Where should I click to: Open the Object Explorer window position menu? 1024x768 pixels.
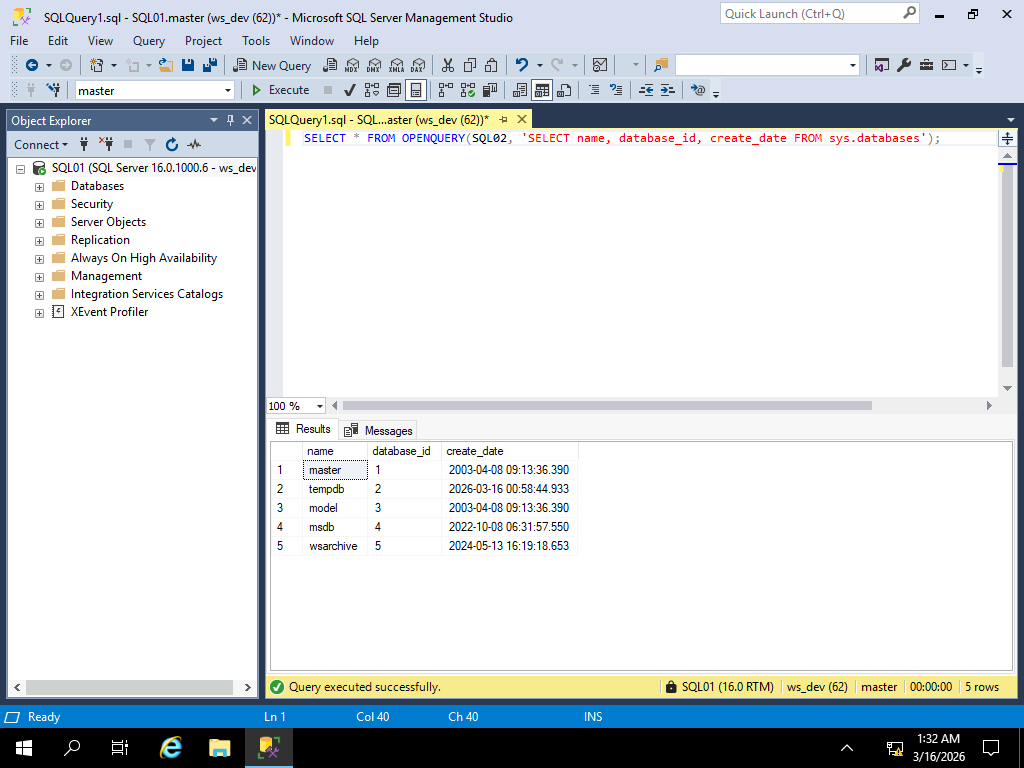click(214, 120)
